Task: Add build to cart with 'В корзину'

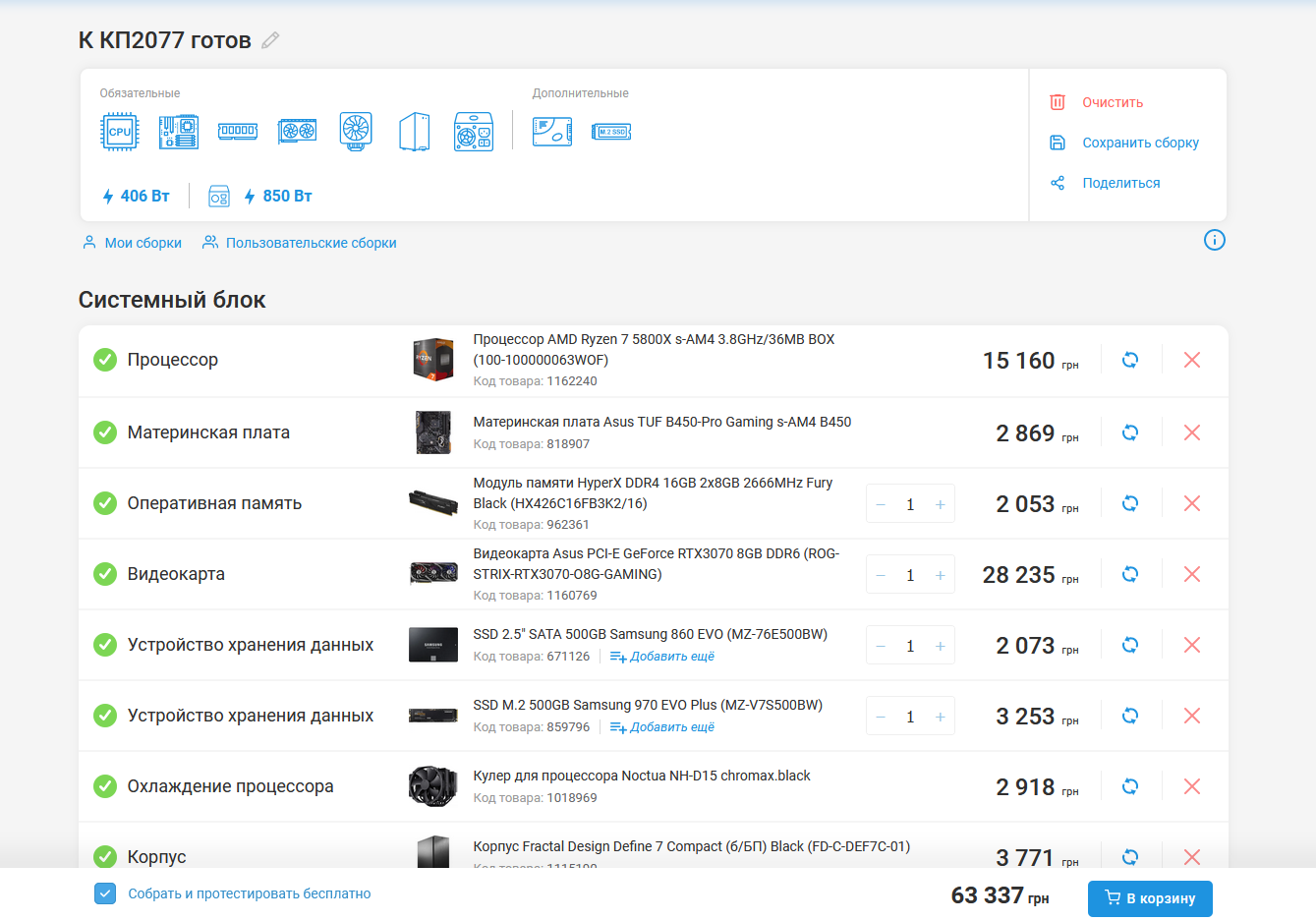Action: click(1150, 898)
